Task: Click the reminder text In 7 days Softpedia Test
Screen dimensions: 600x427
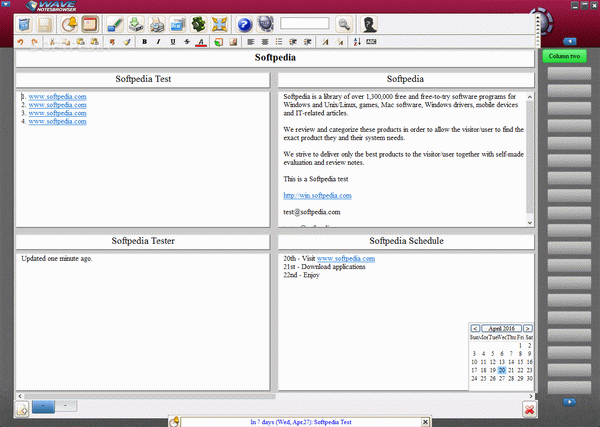Action: click(x=301, y=422)
